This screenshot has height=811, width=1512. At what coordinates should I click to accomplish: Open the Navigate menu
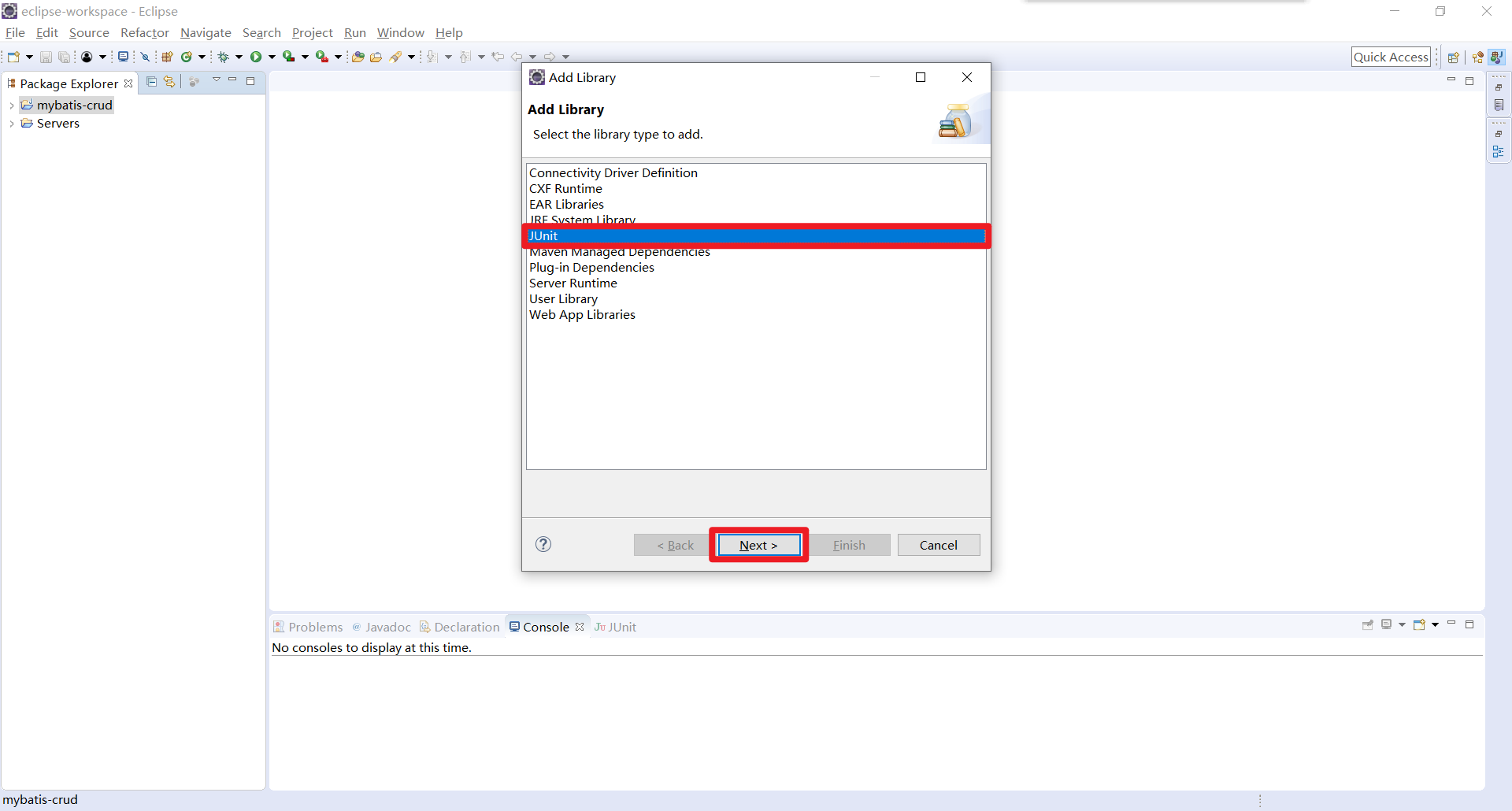[206, 32]
